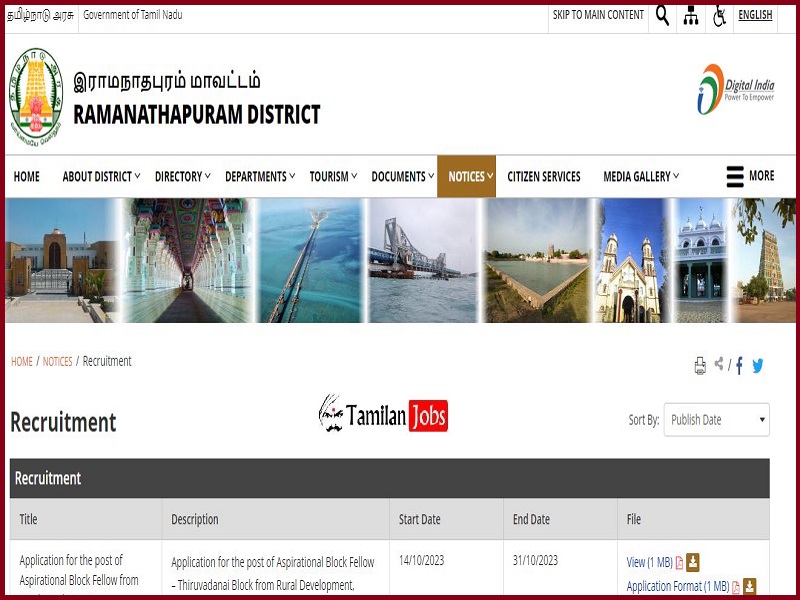Share page on Twitter icon
This screenshot has width=800, height=600.
758,365
